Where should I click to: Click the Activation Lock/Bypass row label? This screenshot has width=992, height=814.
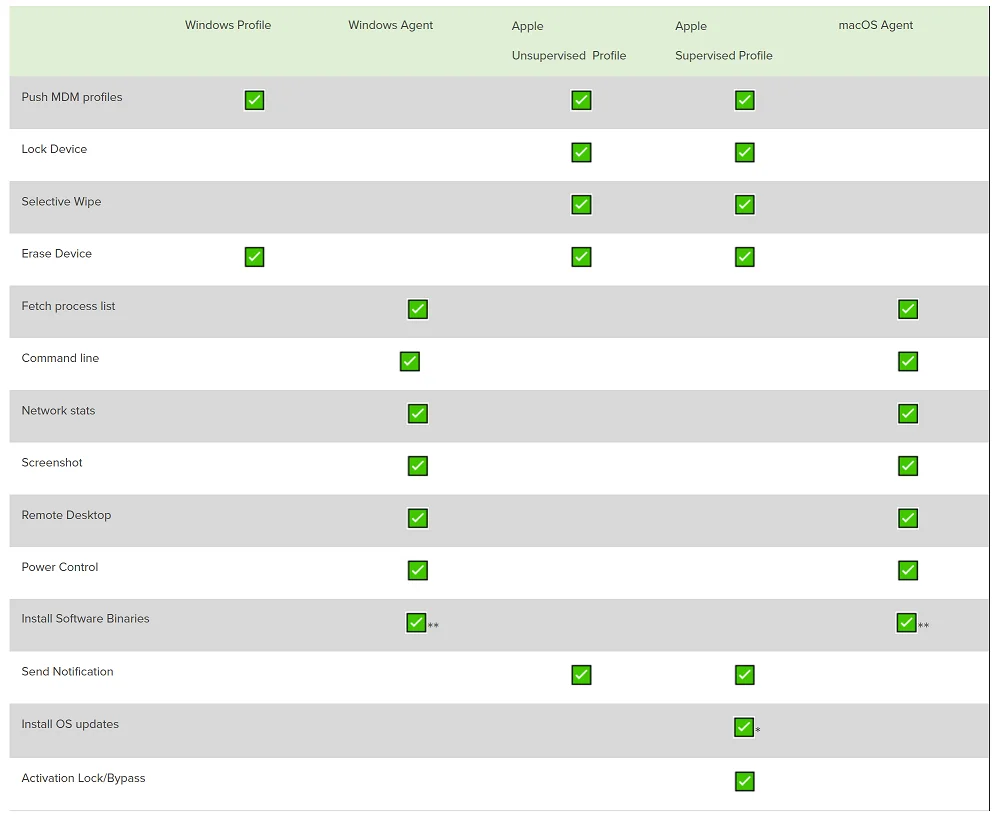click(84, 778)
